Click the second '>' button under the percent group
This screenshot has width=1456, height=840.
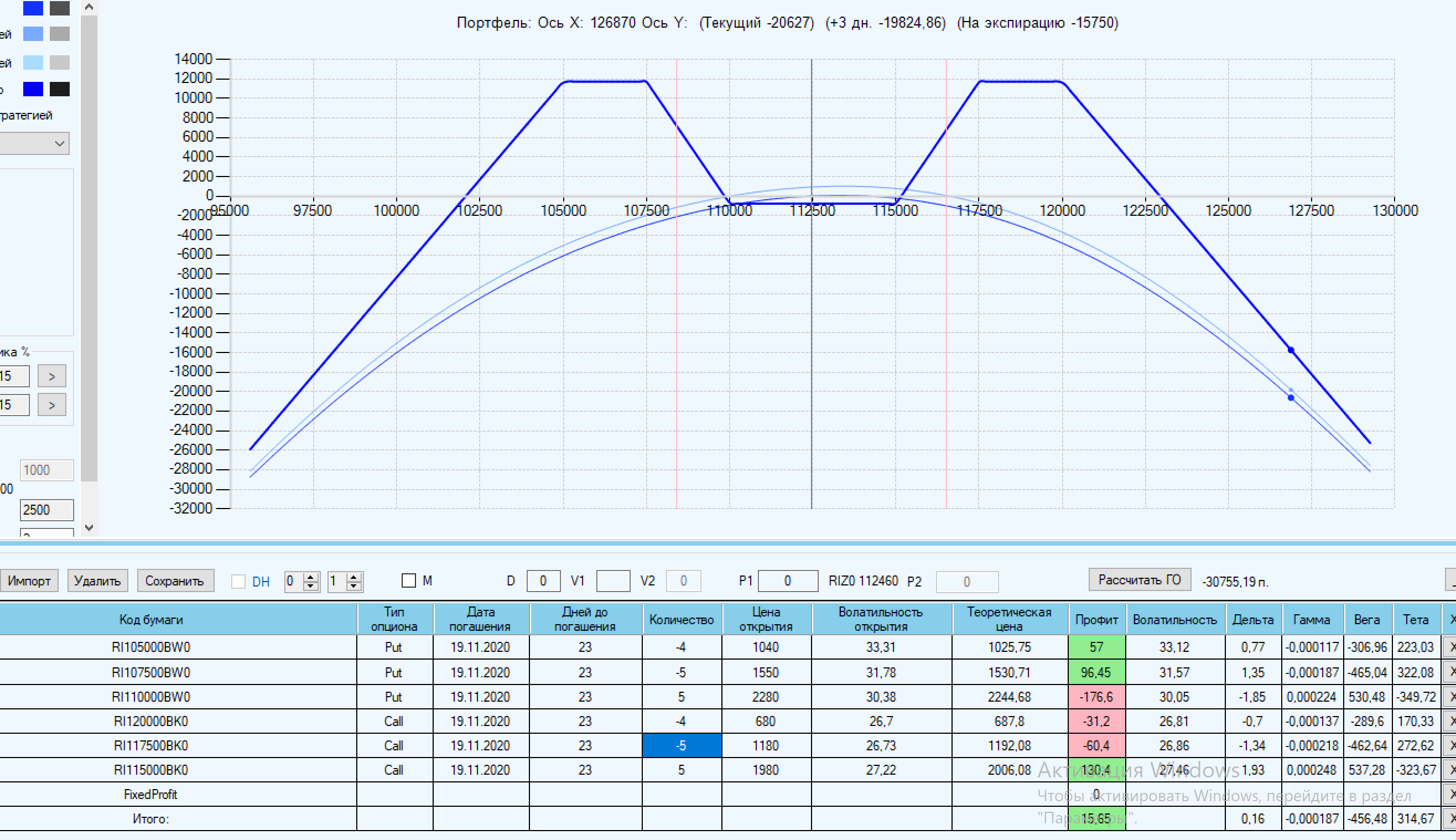coord(52,405)
